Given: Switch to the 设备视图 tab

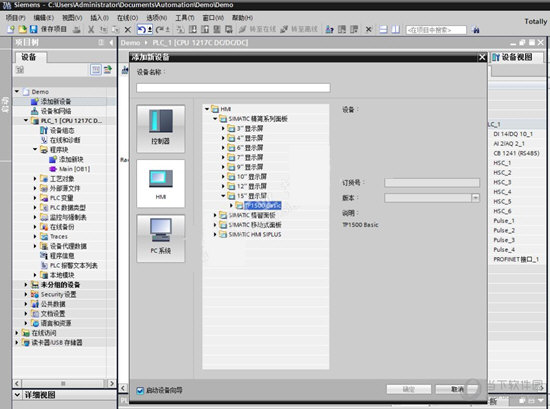Looking at the screenshot, I should click(x=513, y=57).
